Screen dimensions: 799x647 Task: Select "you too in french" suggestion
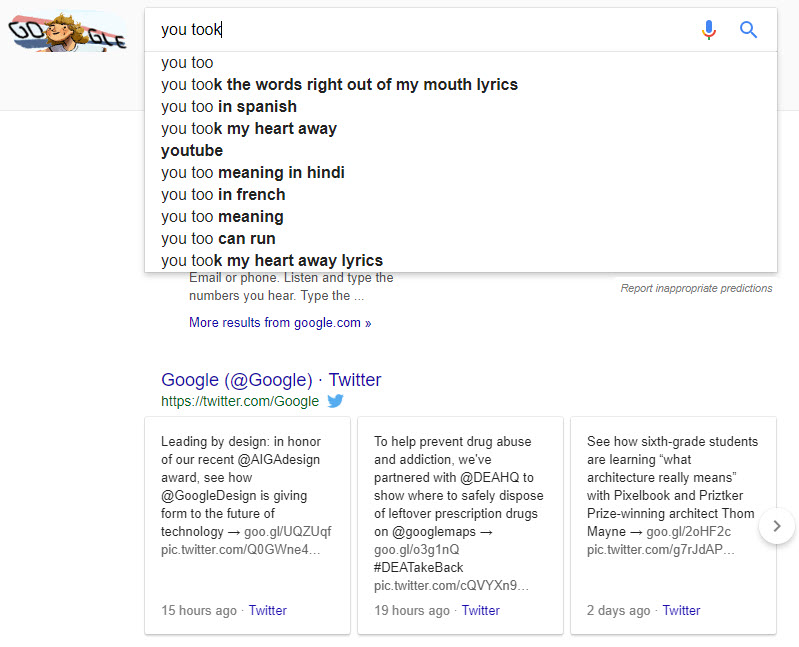pyautogui.click(x=223, y=195)
